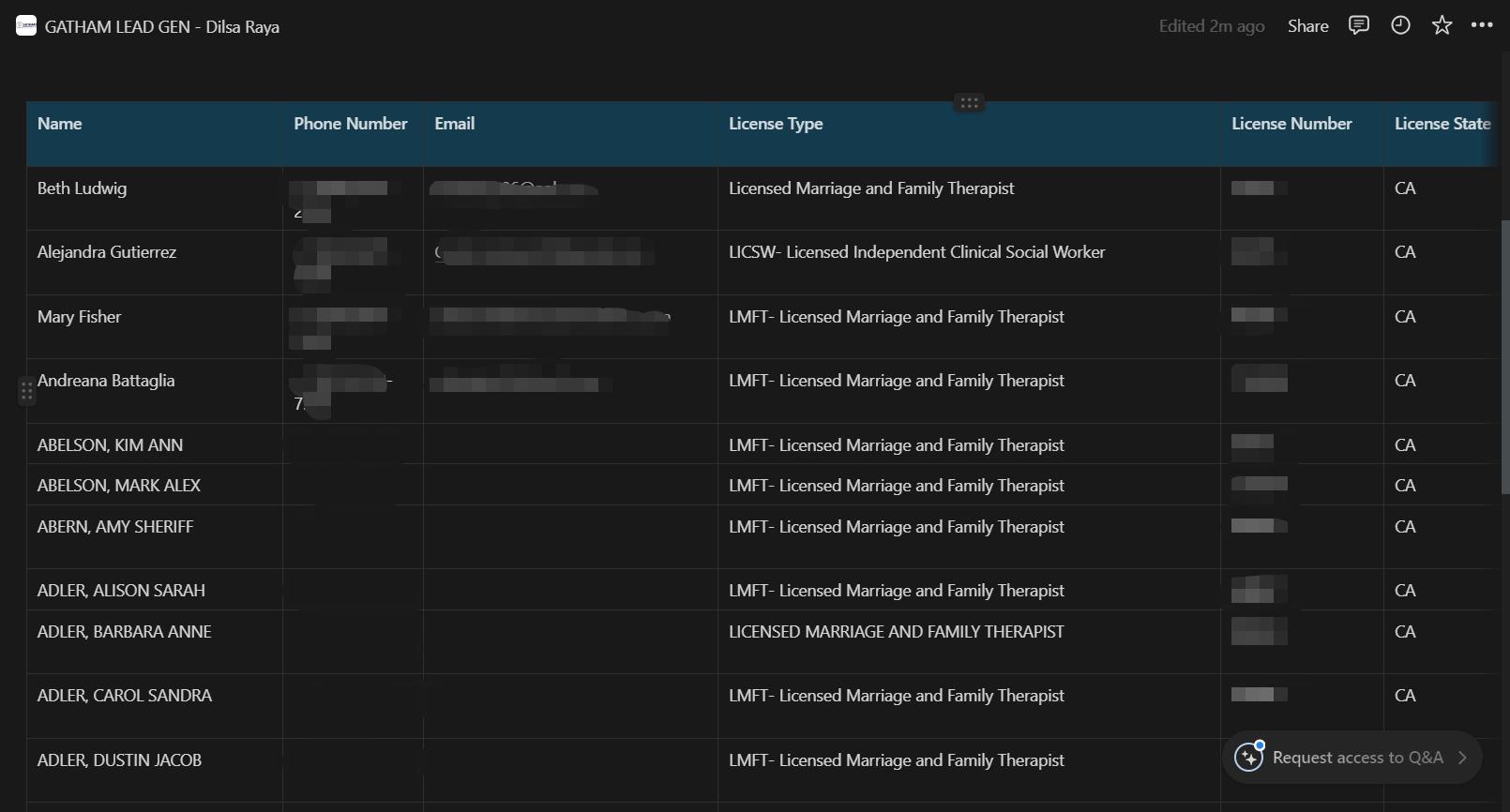Click Edited 2m ago timestamp
This screenshot has width=1510, height=812.
click(1211, 26)
